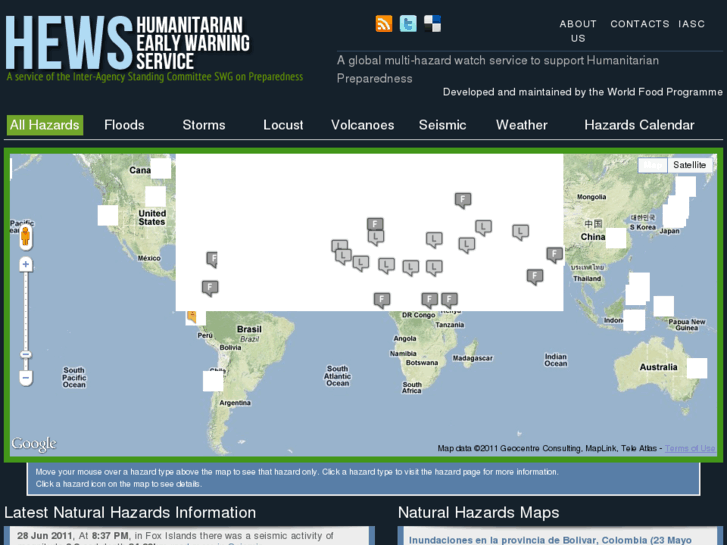The height and width of the screenshot is (545, 727).
Task: Open the Weather tab
Action: coord(522,125)
